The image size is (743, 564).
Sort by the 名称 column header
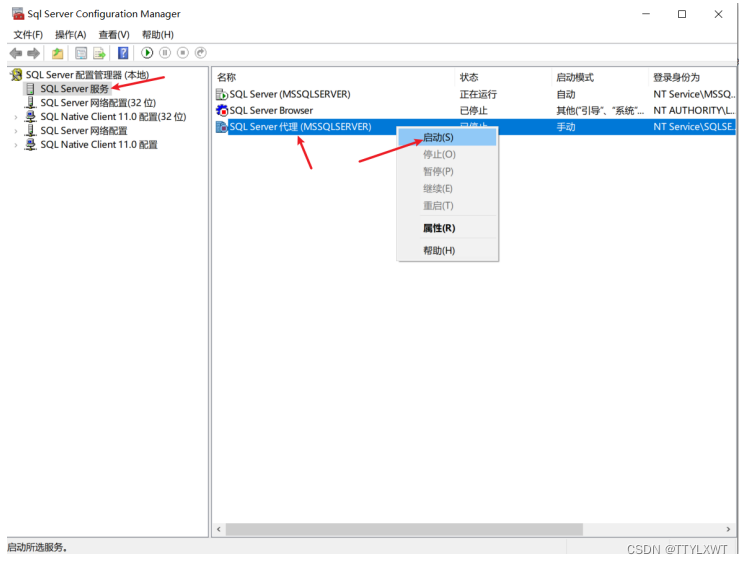pos(334,77)
